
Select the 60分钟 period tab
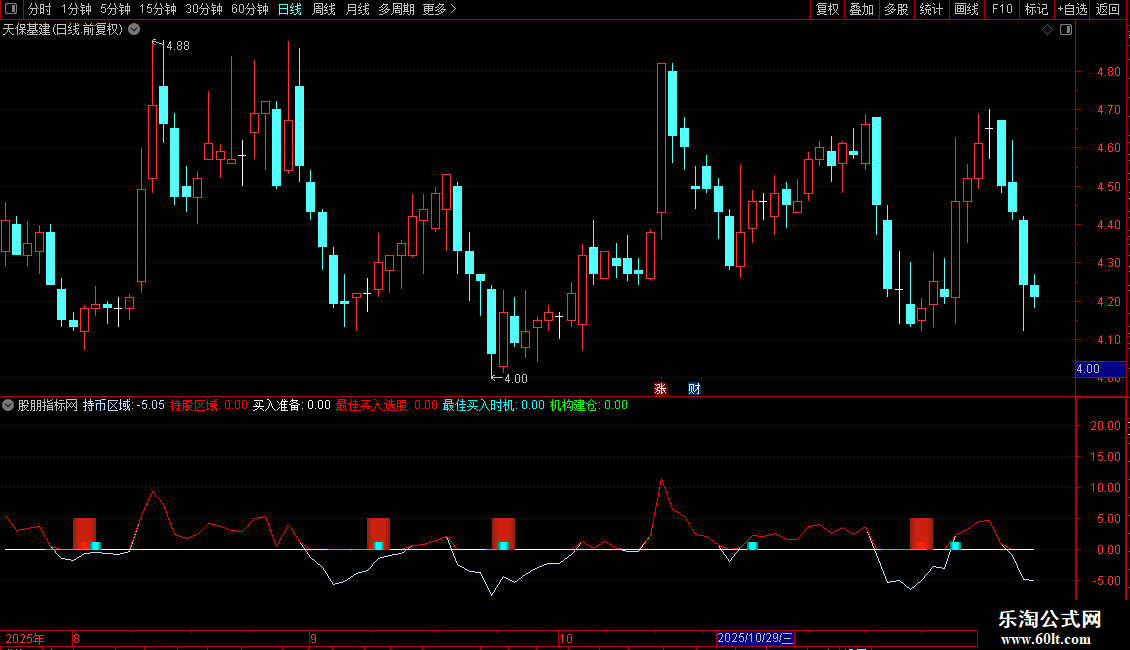click(250, 9)
